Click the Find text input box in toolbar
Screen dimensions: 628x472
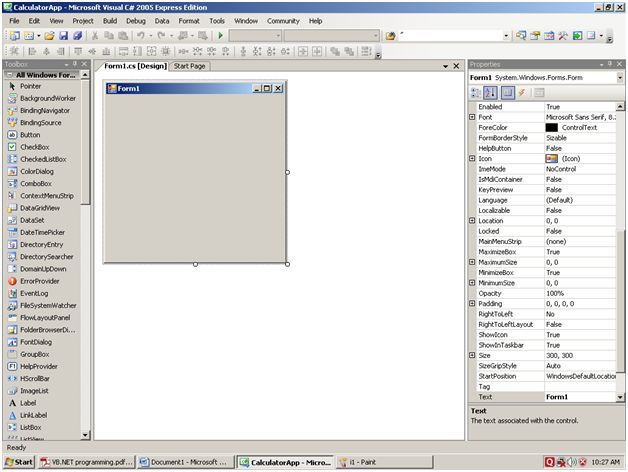pos(450,36)
